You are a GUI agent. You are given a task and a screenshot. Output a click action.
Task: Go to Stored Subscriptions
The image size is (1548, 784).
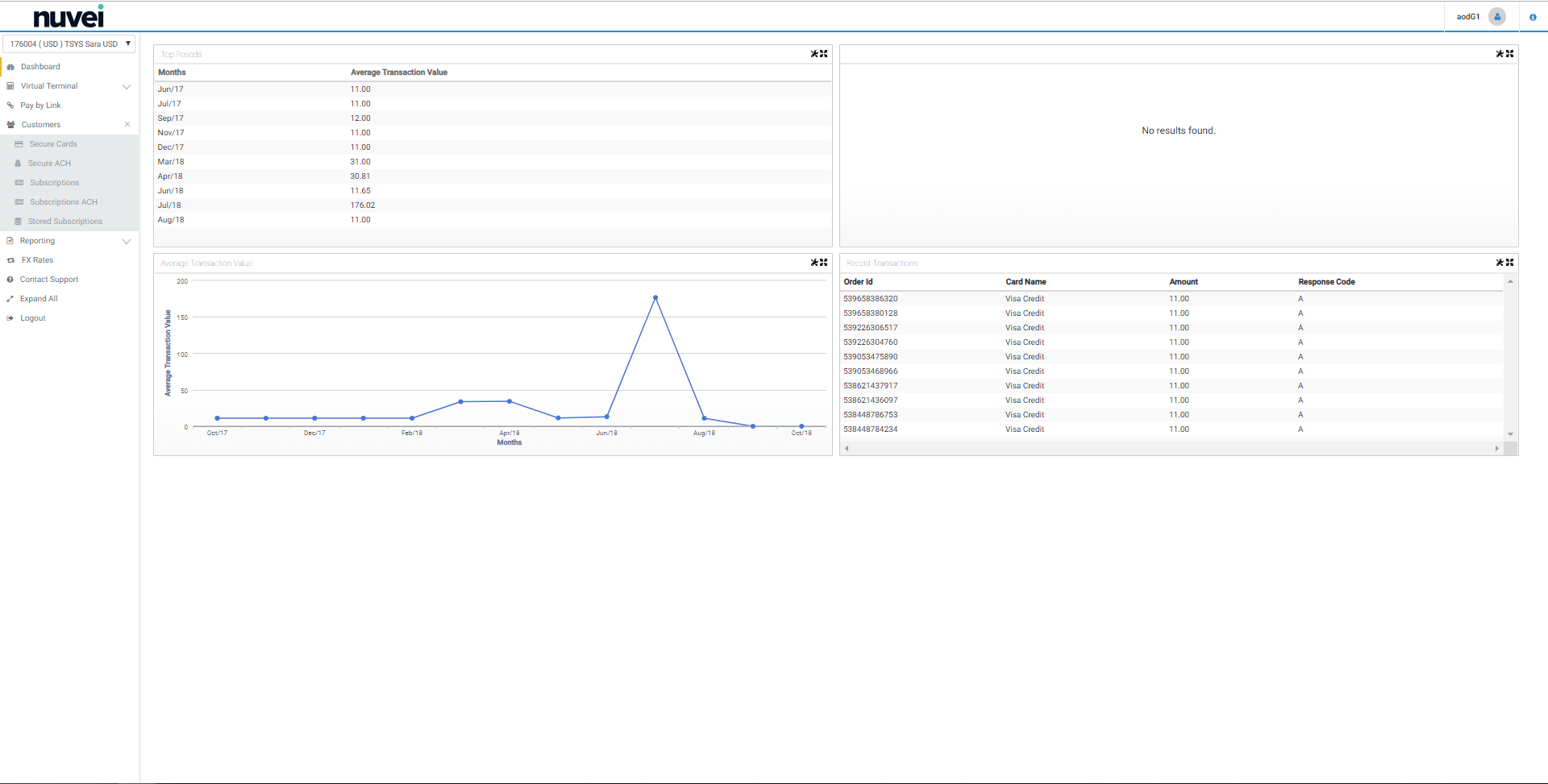tap(64, 222)
